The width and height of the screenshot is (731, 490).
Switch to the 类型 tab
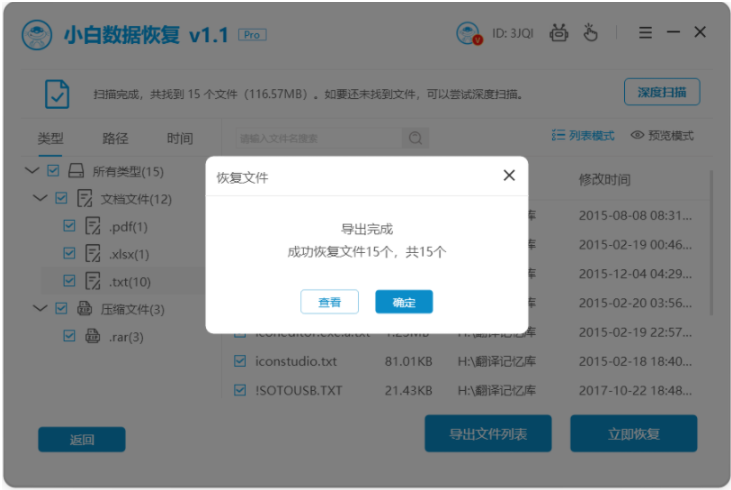tap(50, 138)
